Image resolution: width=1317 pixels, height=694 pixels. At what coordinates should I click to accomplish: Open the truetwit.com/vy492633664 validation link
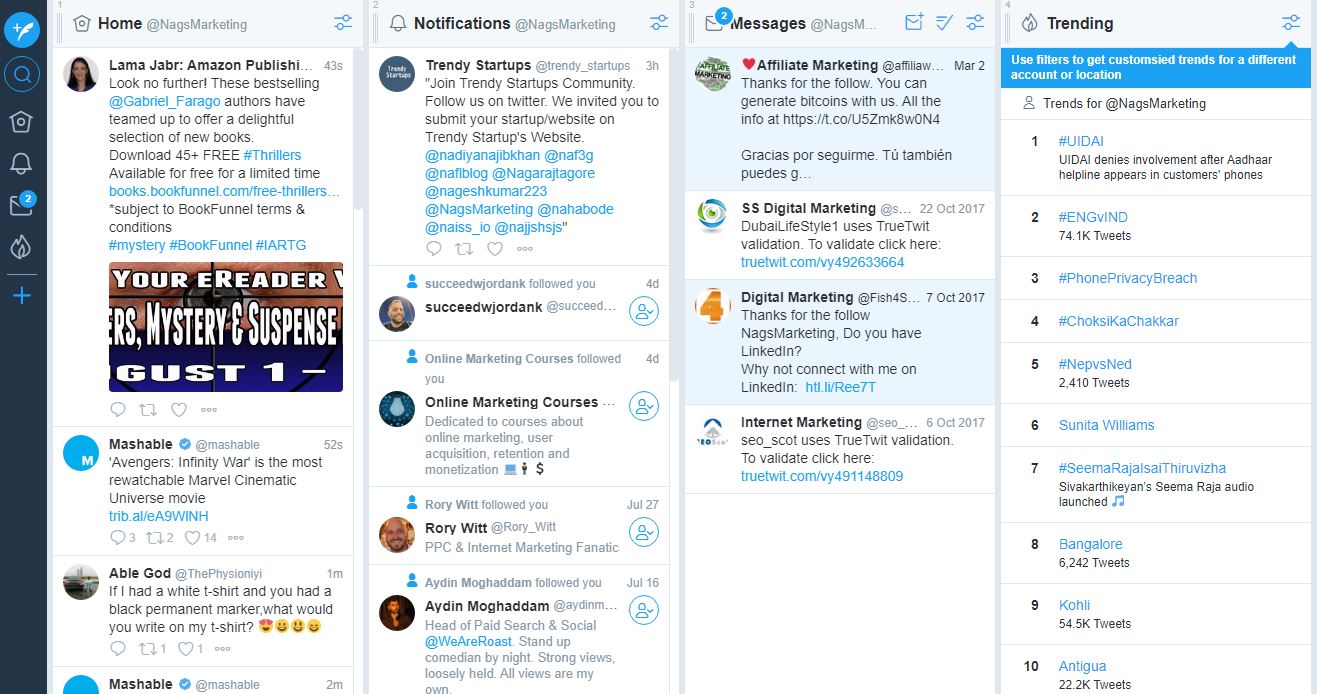click(x=822, y=262)
